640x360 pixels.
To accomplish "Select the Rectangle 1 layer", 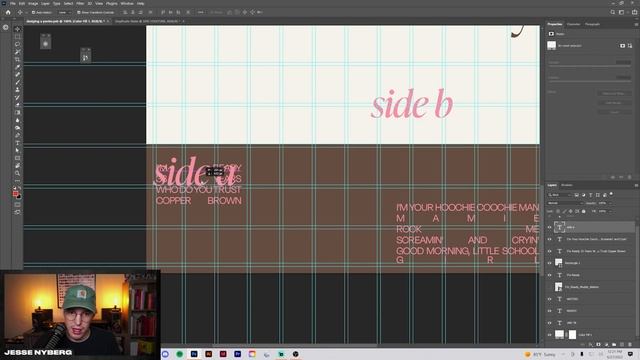I will (591, 263).
